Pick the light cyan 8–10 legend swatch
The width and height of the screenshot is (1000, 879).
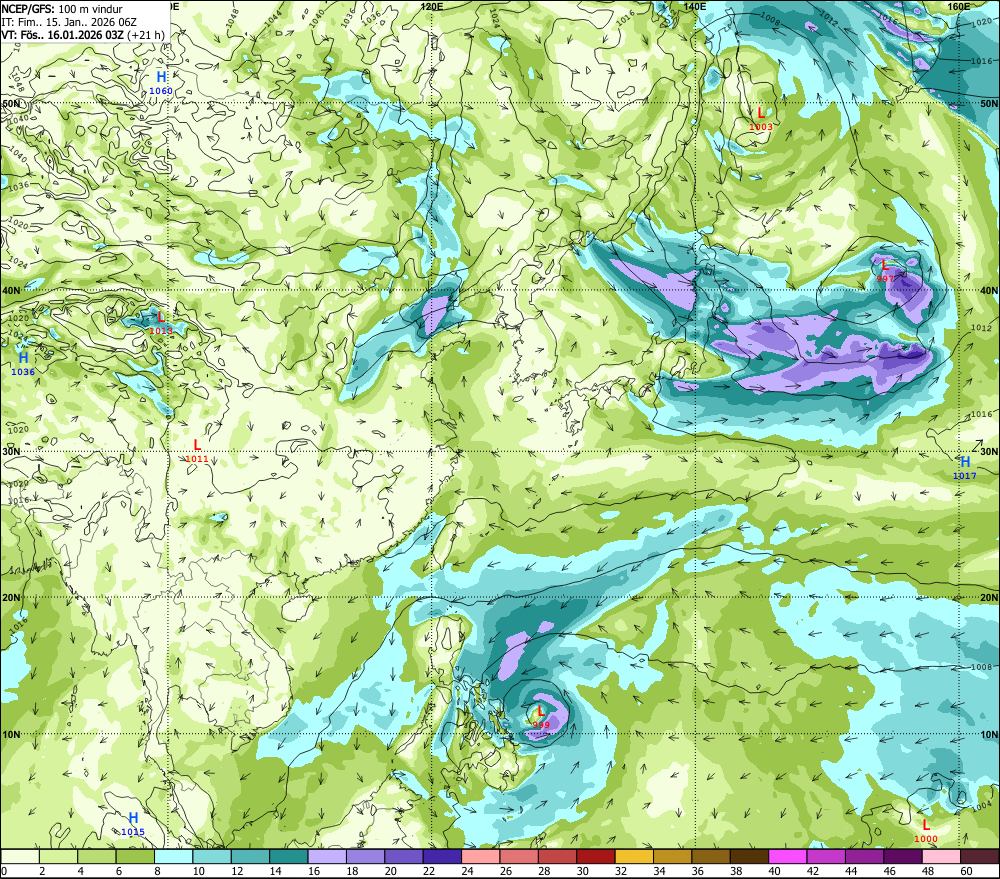pos(174,856)
